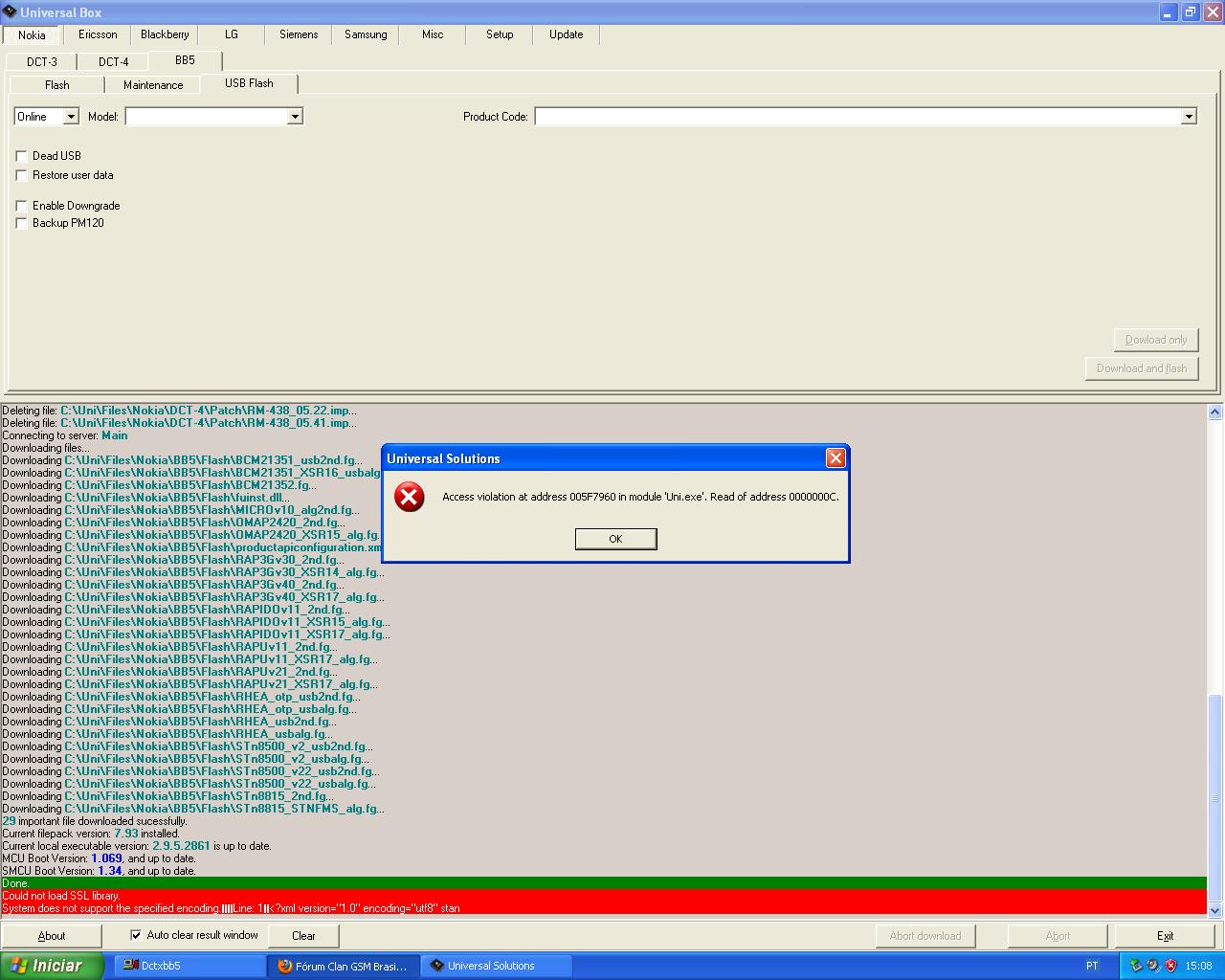
Task: Click the 'Connecting to server: Main' log line
Action: click(65, 435)
